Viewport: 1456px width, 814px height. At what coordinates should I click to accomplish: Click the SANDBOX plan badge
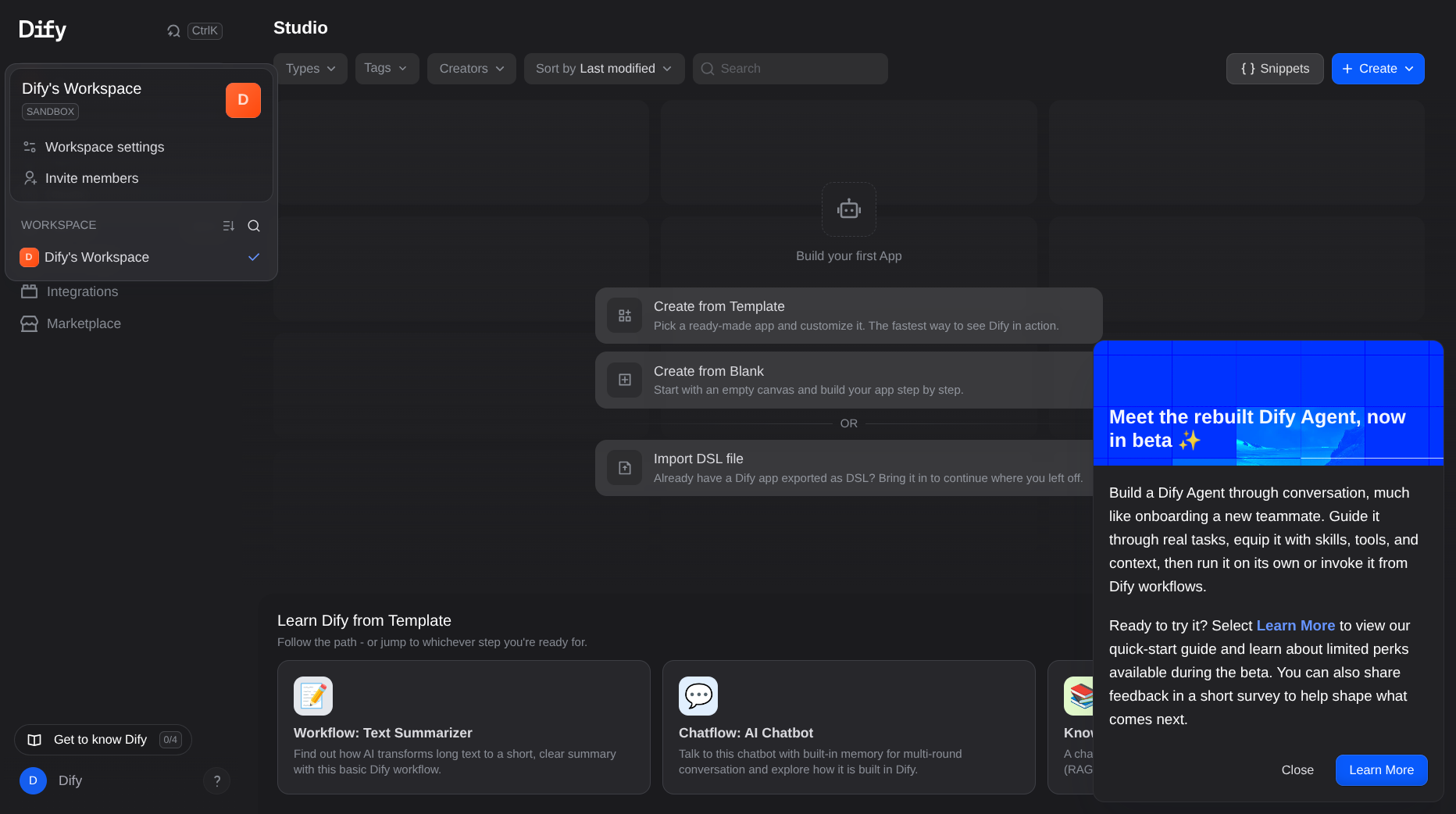(x=50, y=112)
